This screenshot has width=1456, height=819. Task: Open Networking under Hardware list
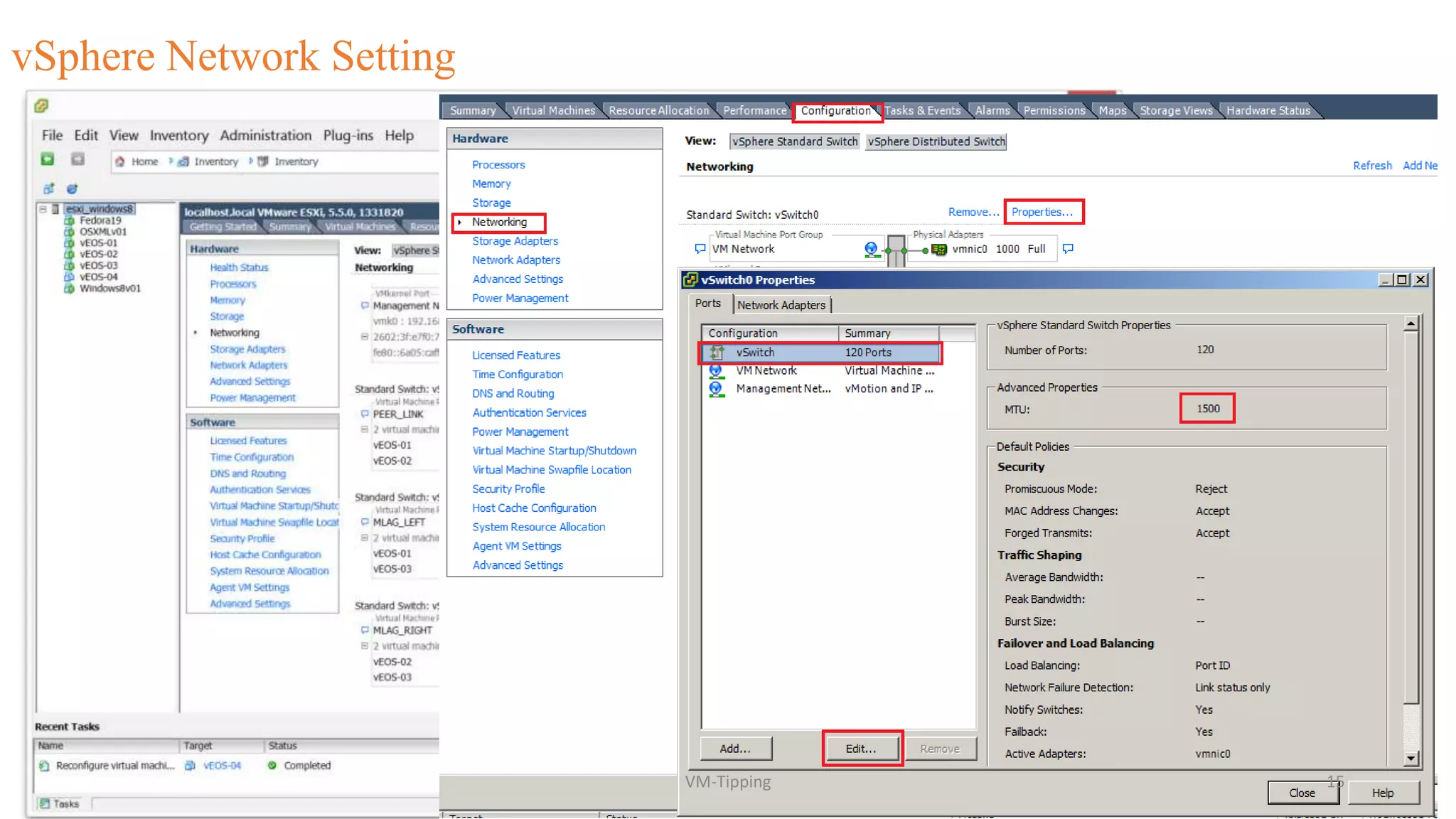coord(499,222)
